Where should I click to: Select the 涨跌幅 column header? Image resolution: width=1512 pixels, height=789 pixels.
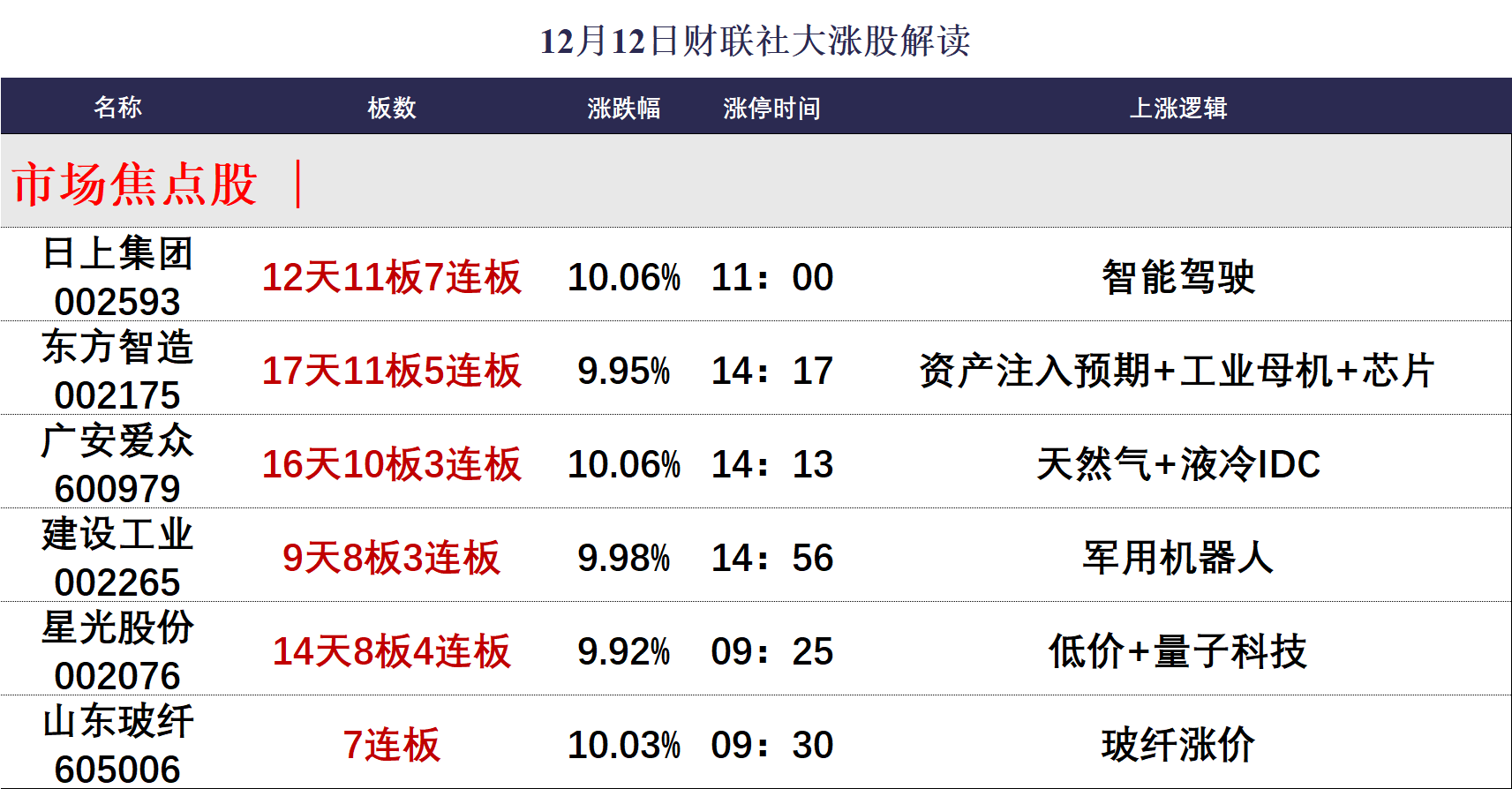[x=623, y=108]
